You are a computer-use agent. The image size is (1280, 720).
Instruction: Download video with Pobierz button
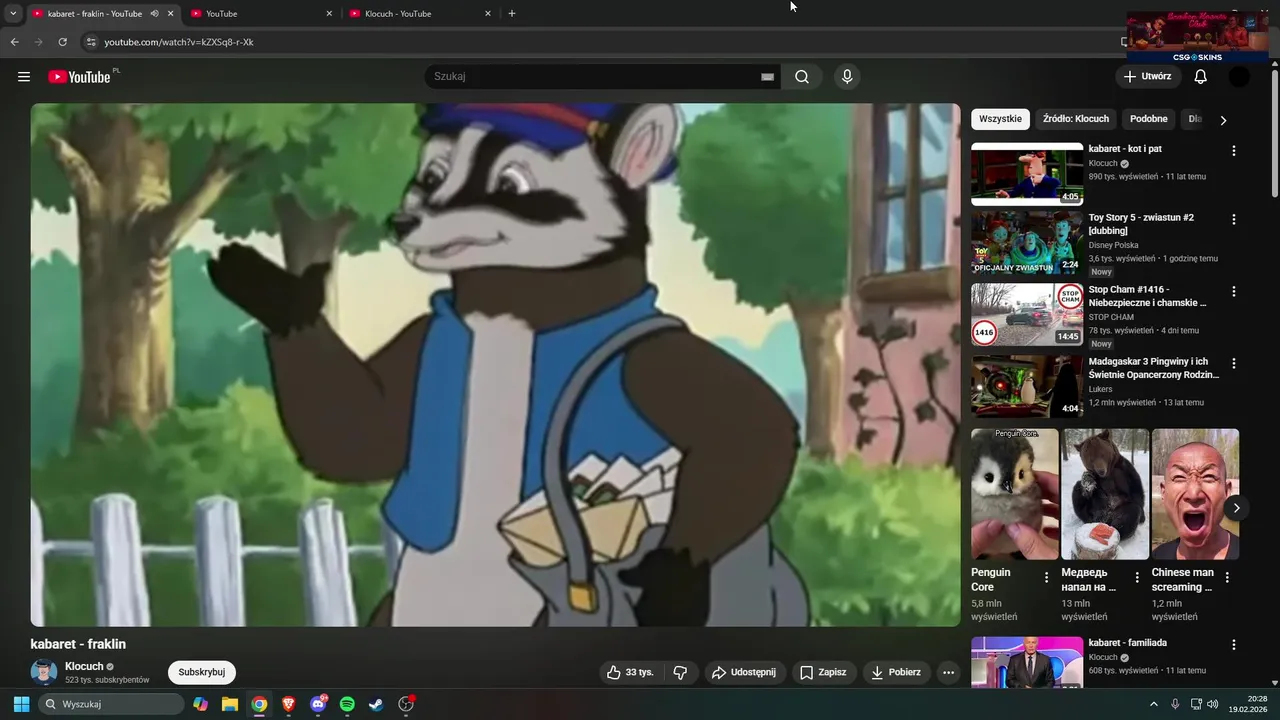[896, 673]
